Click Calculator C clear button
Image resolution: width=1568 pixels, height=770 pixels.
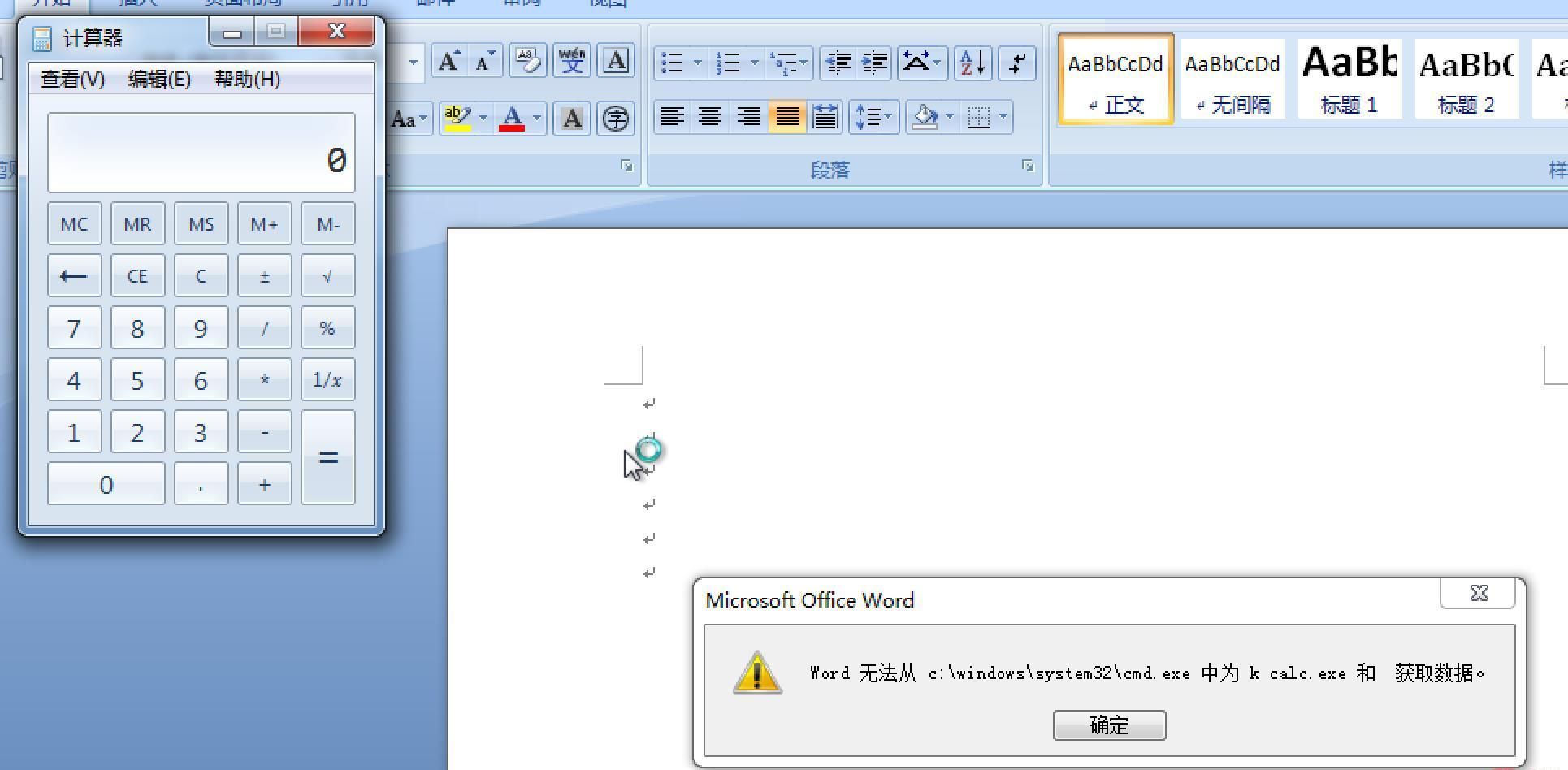tap(201, 276)
